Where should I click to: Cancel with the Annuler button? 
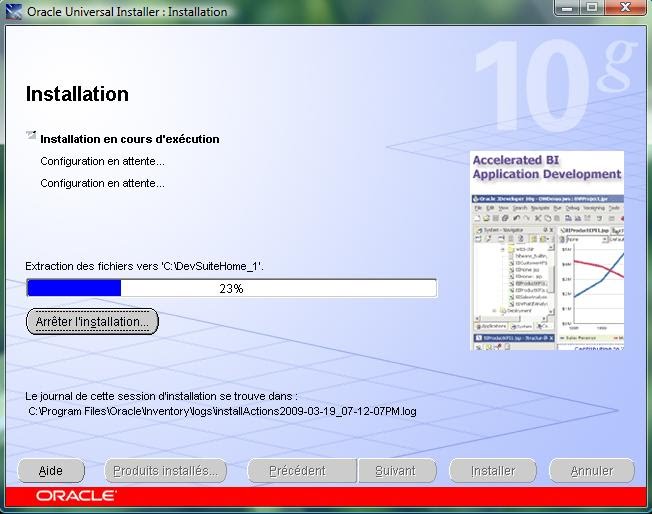coord(592,471)
